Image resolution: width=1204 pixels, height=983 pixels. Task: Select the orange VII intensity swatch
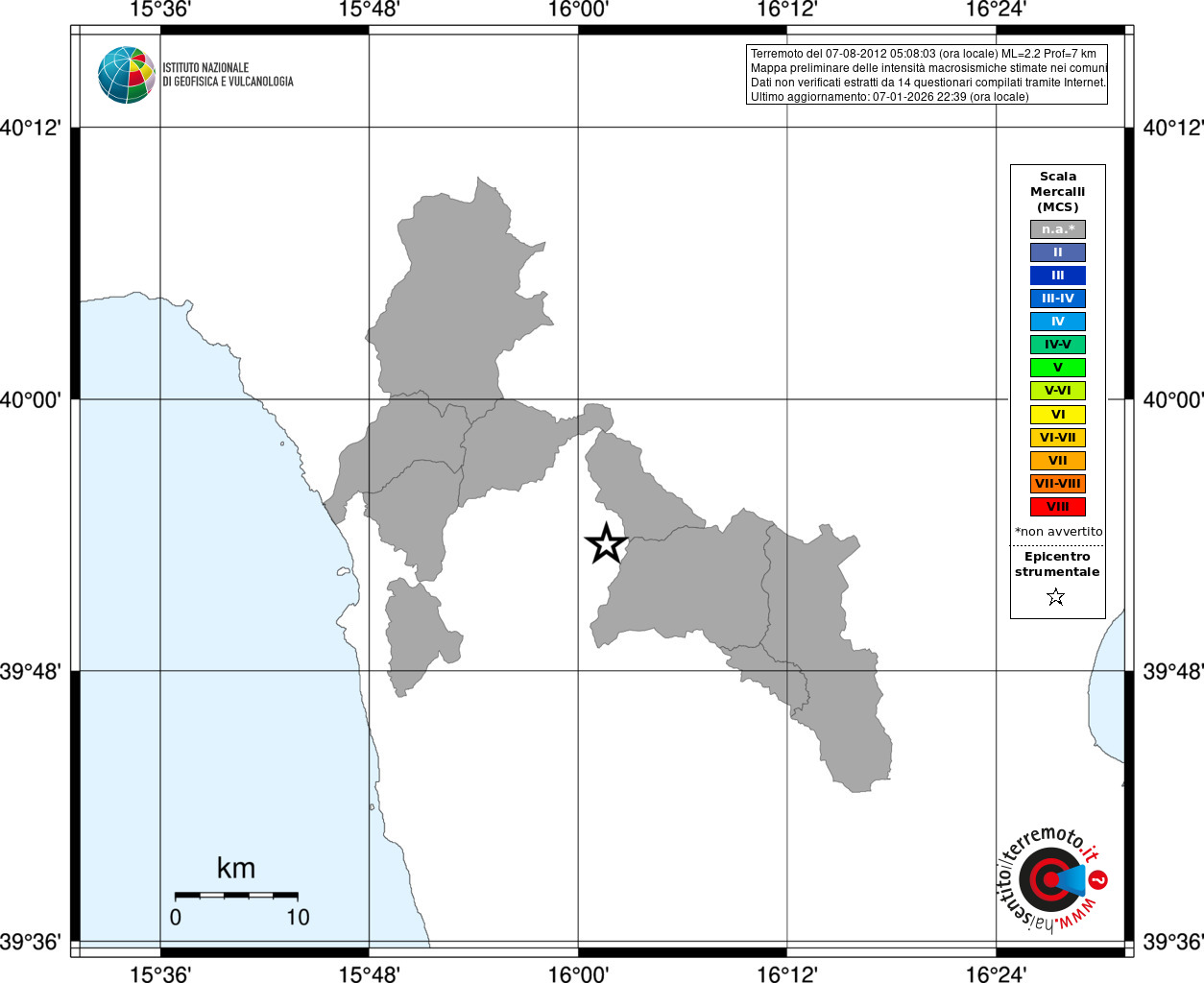[x=1058, y=461]
